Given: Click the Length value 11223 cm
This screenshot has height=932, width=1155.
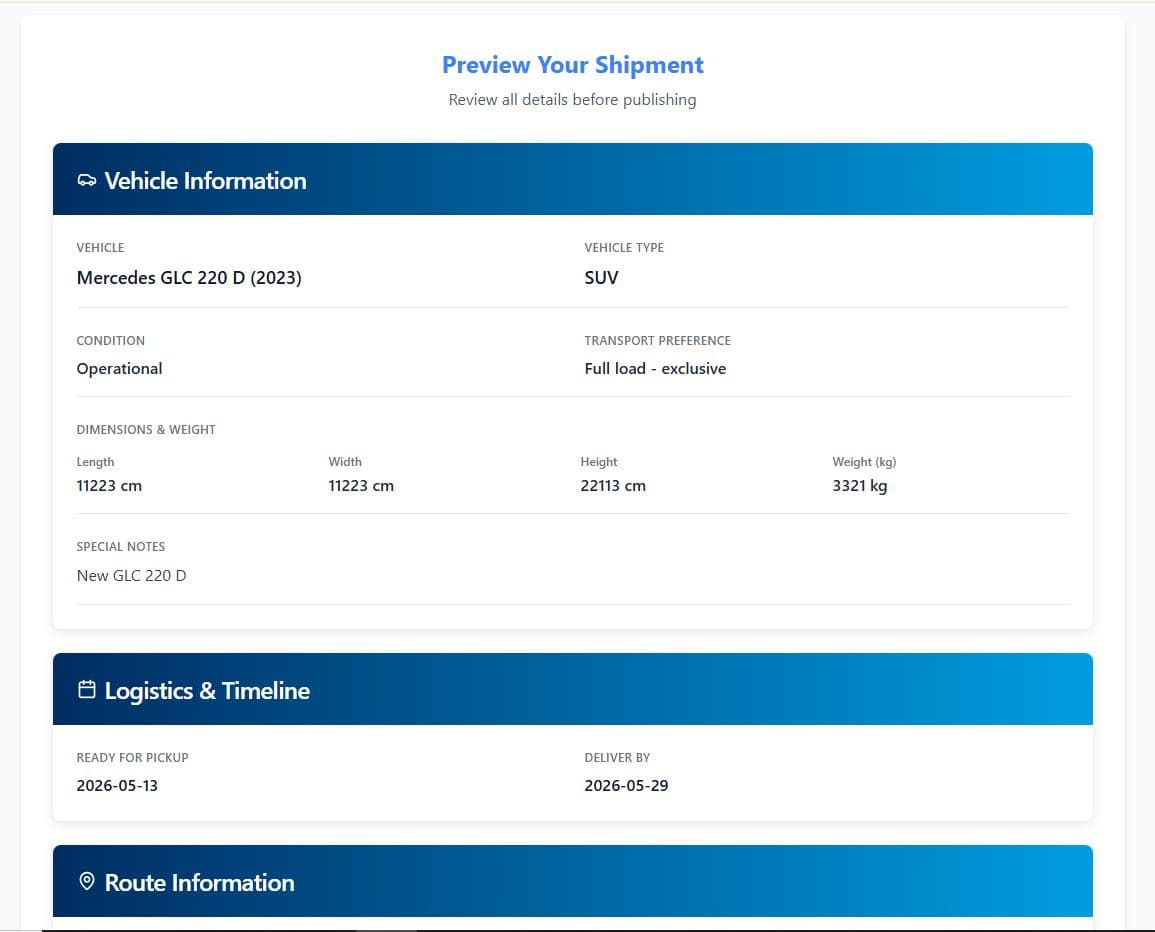Looking at the screenshot, I should pos(109,486).
